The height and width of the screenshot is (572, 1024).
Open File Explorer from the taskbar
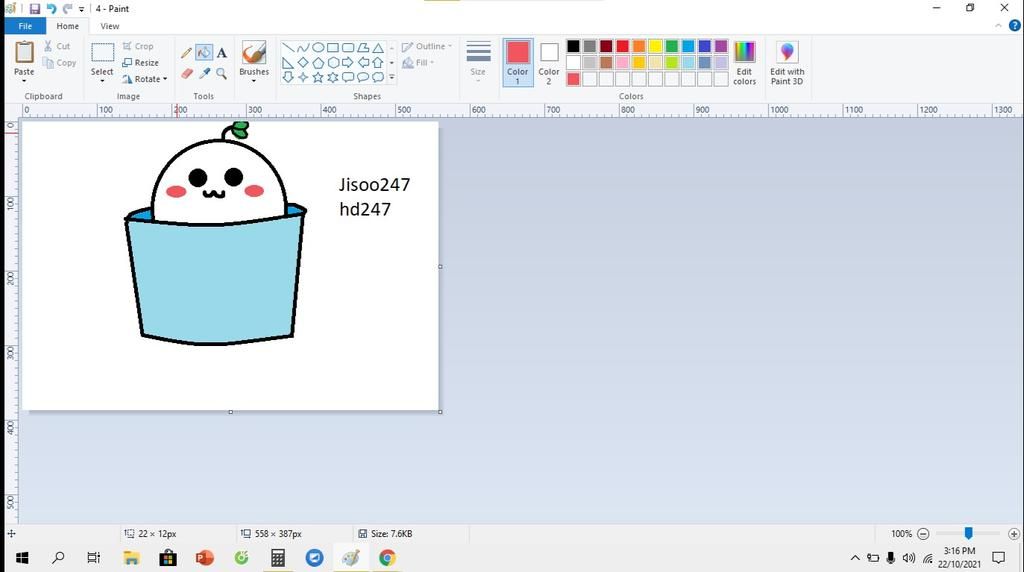[131, 558]
